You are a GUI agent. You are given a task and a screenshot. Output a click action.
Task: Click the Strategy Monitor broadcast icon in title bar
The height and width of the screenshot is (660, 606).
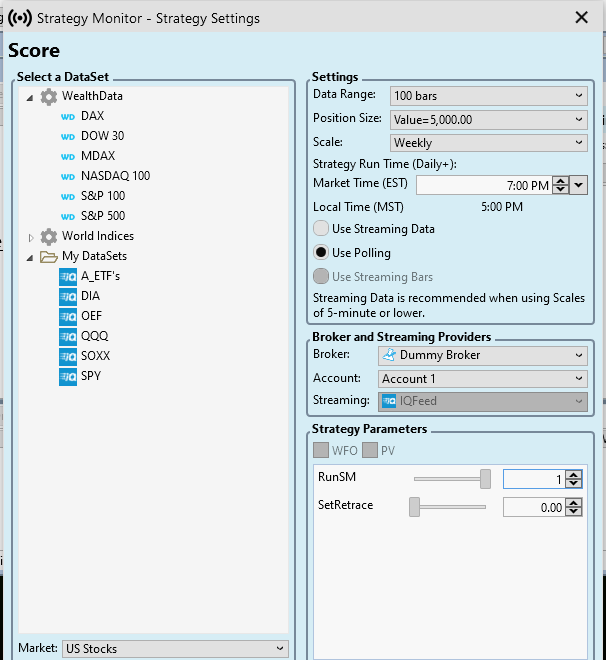click(x=20, y=18)
